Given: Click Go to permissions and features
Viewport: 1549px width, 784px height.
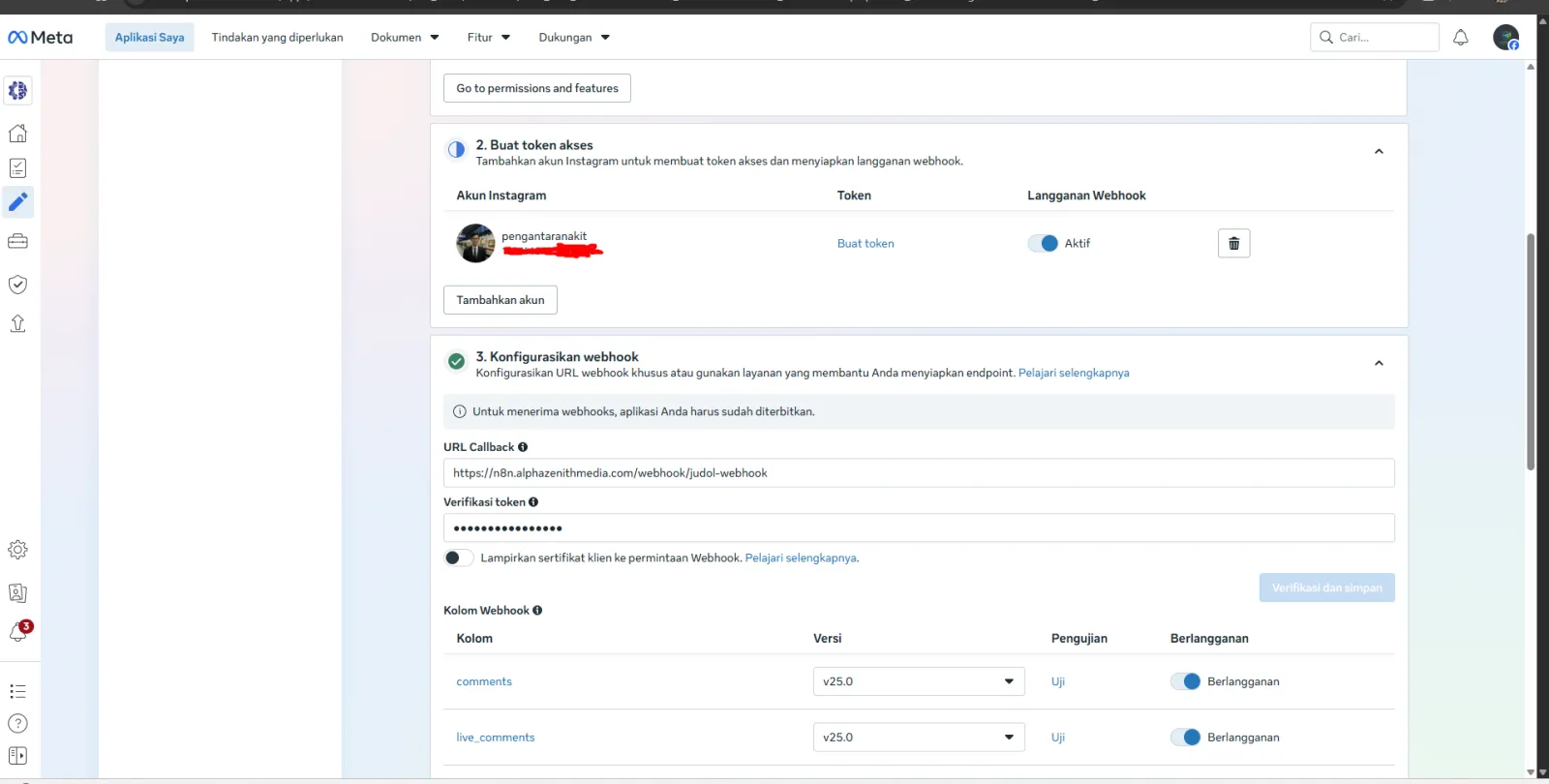Looking at the screenshot, I should [537, 88].
